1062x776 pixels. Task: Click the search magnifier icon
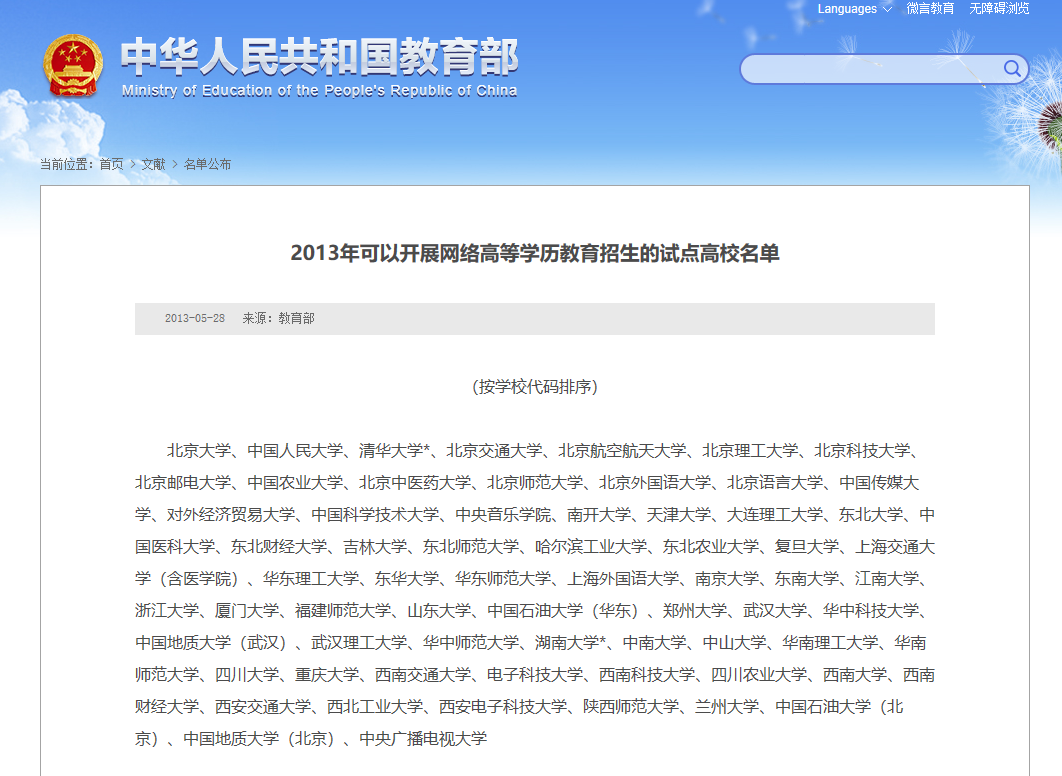point(1012,68)
